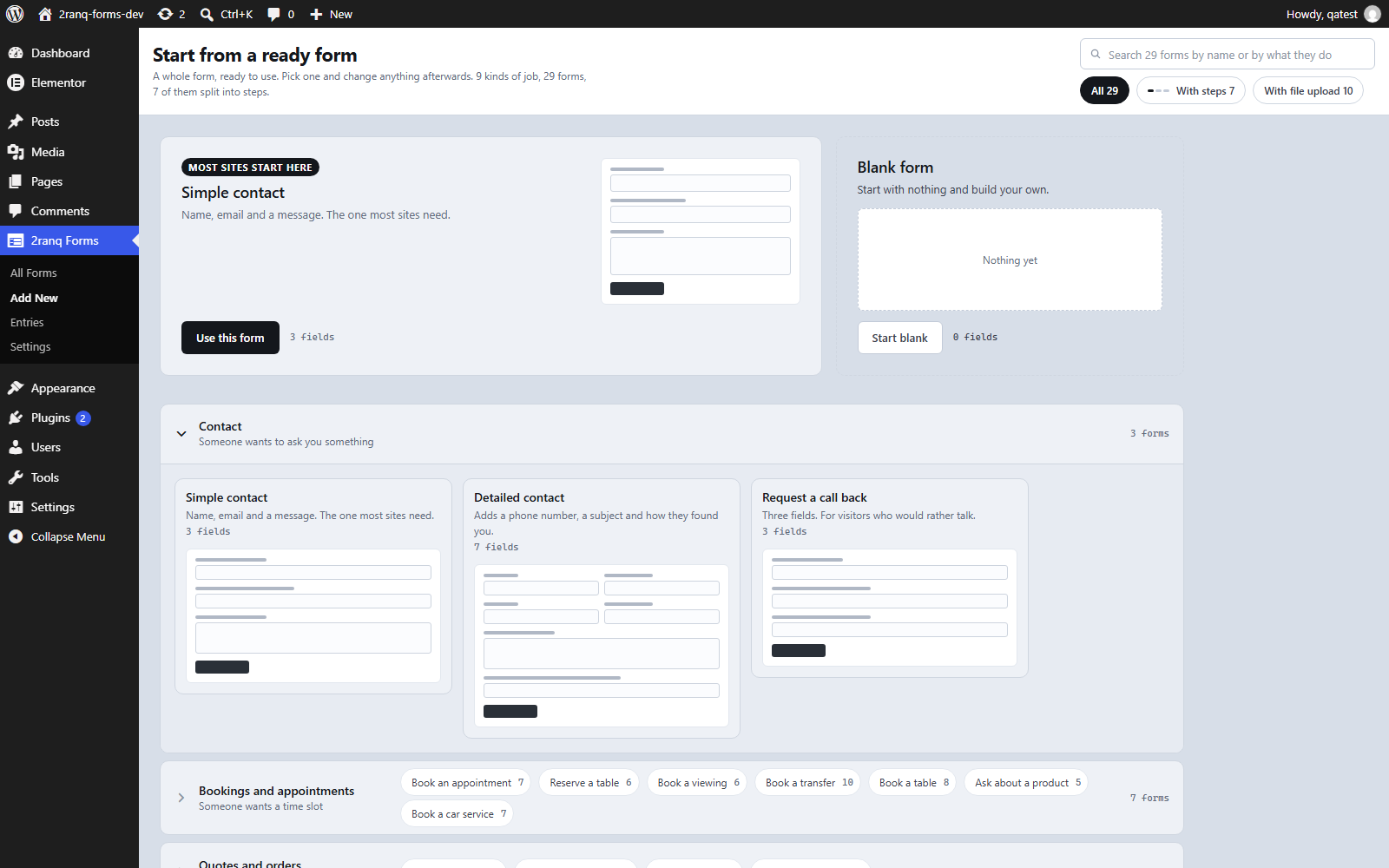The height and width of the screenshot is (868, 1389).
Task: Click the Pages icon in sidebar
Action: (x=16, y=181)
